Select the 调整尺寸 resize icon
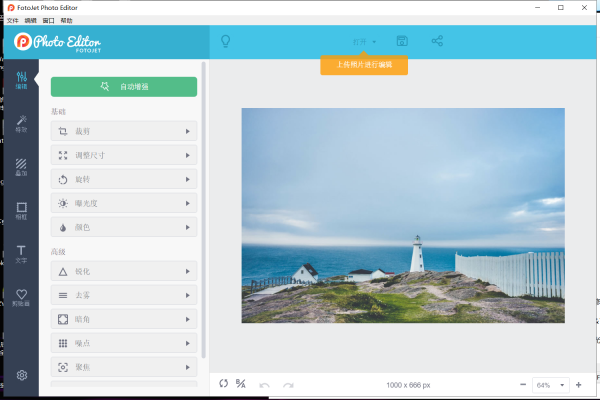 pyautogui.click(x=63, y=155)
